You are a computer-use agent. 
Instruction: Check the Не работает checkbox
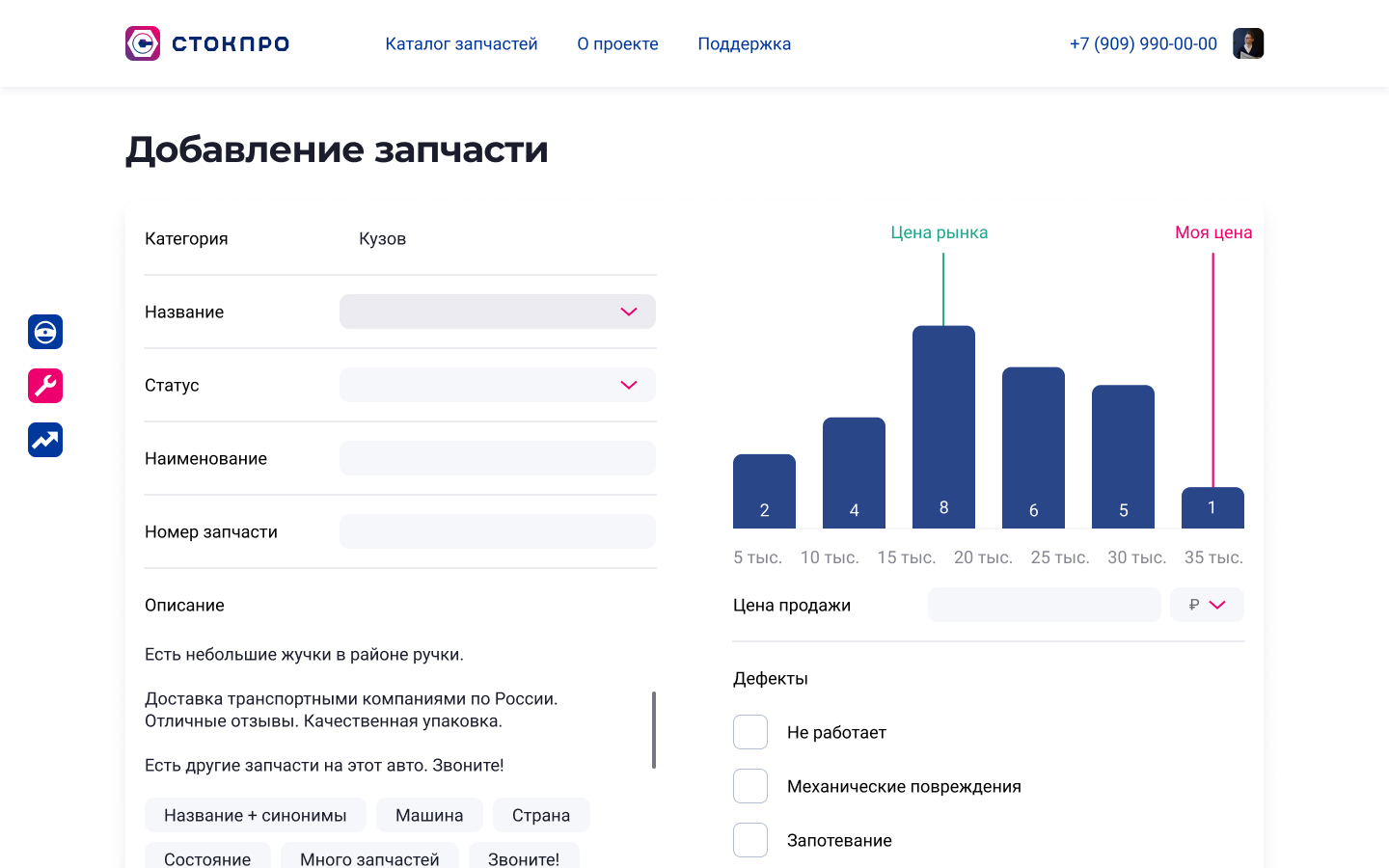pos(750,732)
